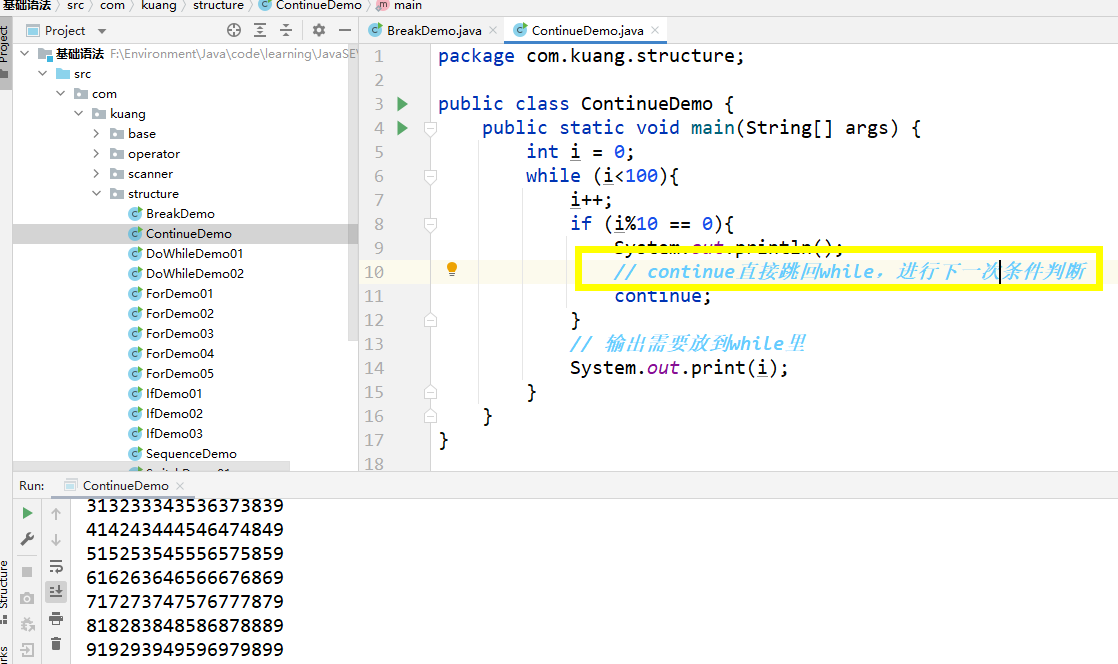Rerun ContinueDemo with green play button
The height and width of the screenshot is (664, 1118).
(x=27, y=513)
